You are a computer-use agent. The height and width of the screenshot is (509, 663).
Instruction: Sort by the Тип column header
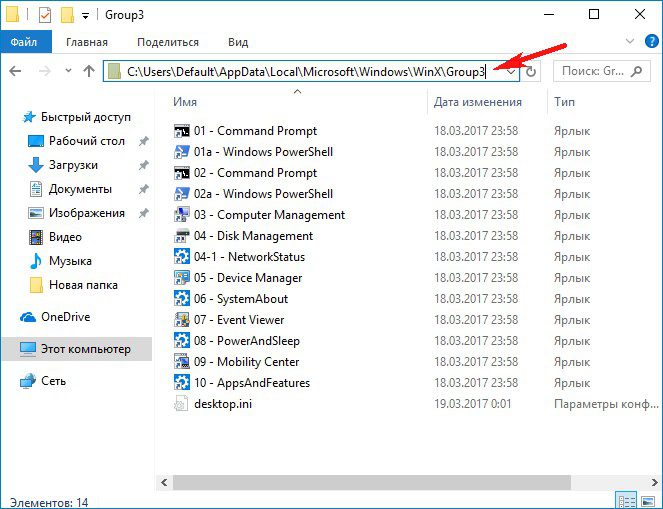(x=564, y=102)
